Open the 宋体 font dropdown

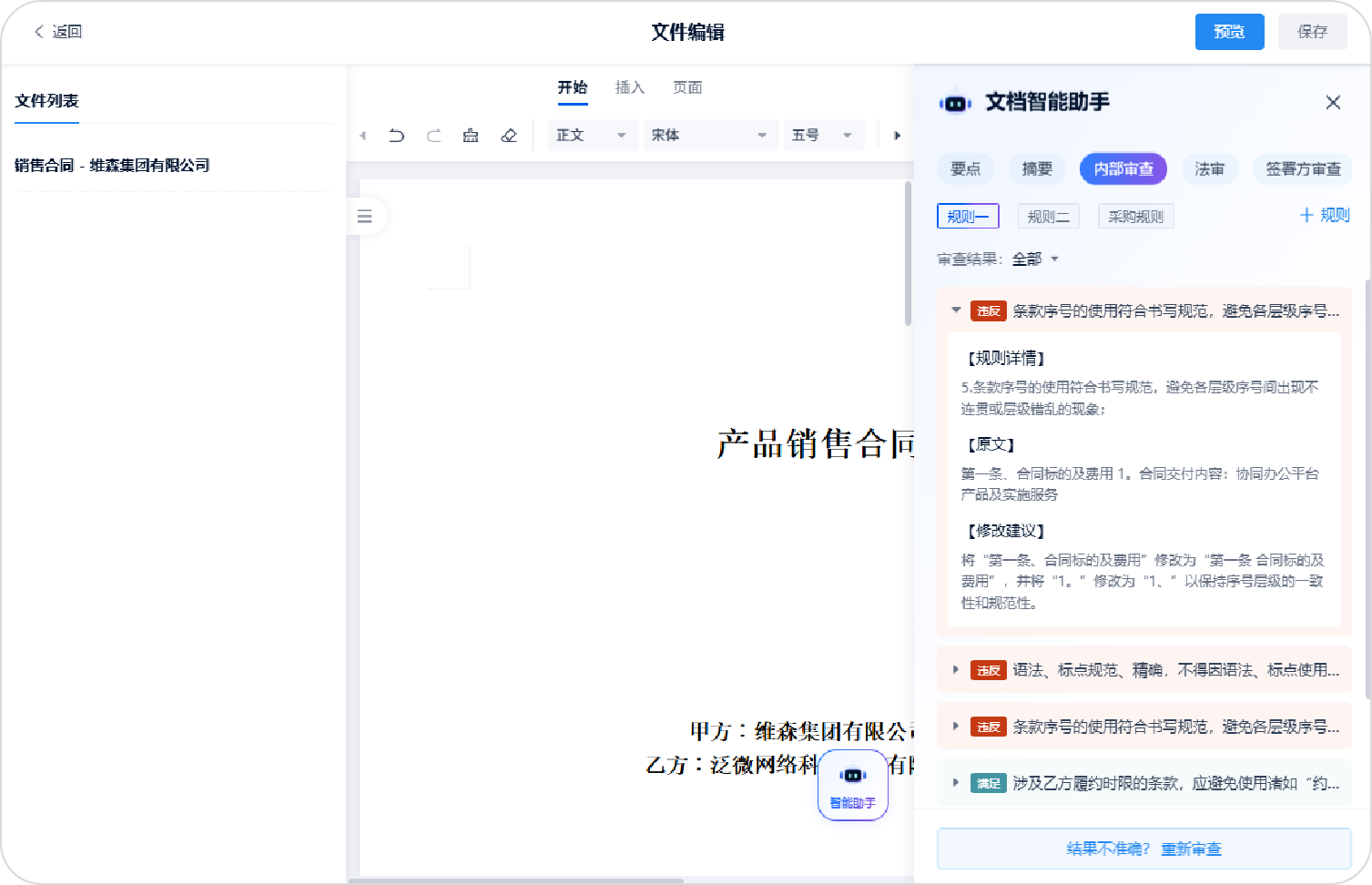[x=709, y=136]
